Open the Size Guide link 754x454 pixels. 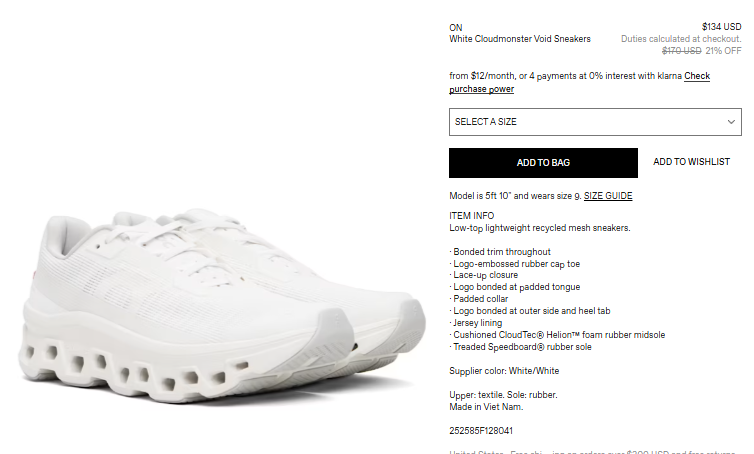[x=608, y=196]
